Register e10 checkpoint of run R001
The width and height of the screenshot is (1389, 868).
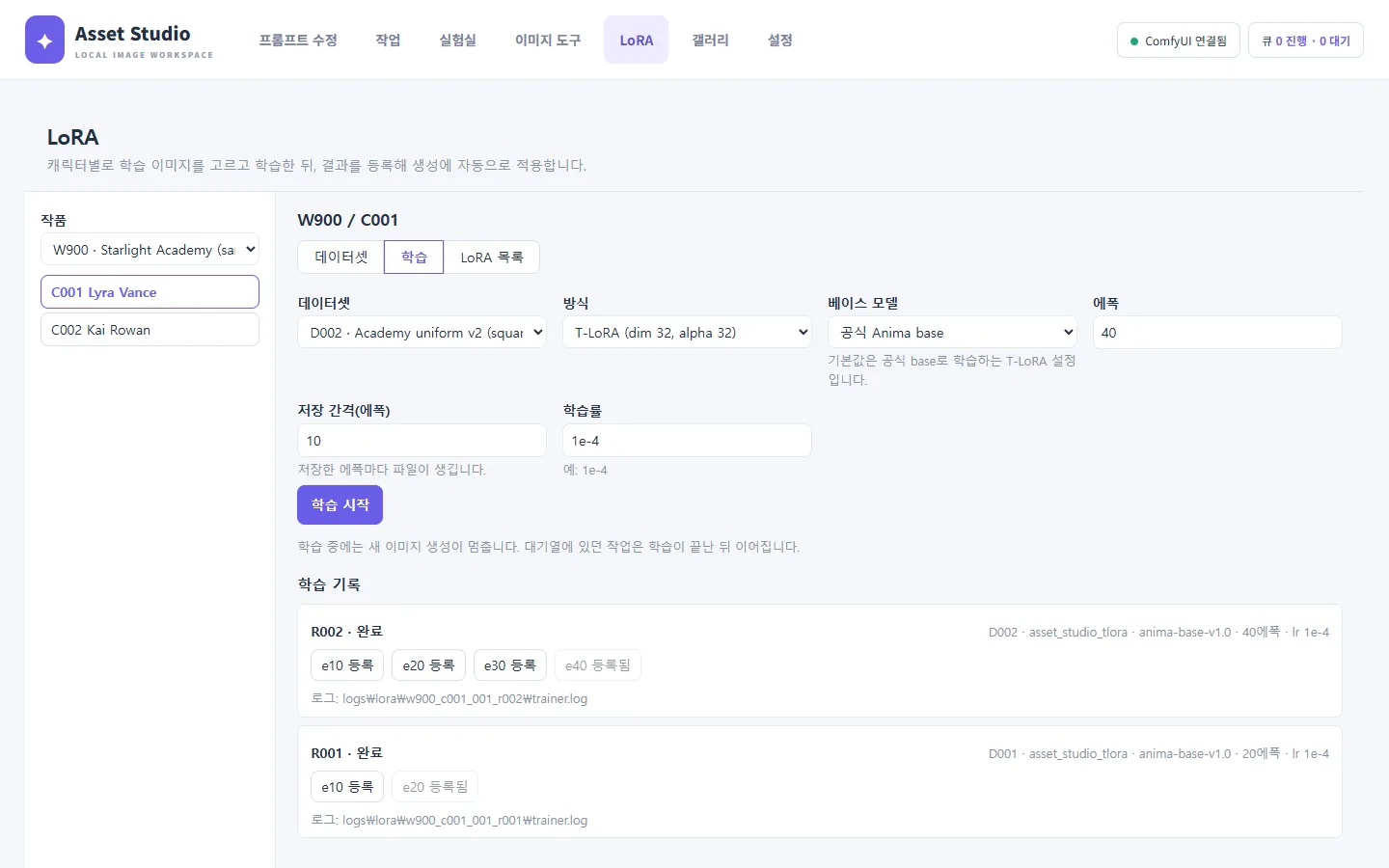click(347, 787)
